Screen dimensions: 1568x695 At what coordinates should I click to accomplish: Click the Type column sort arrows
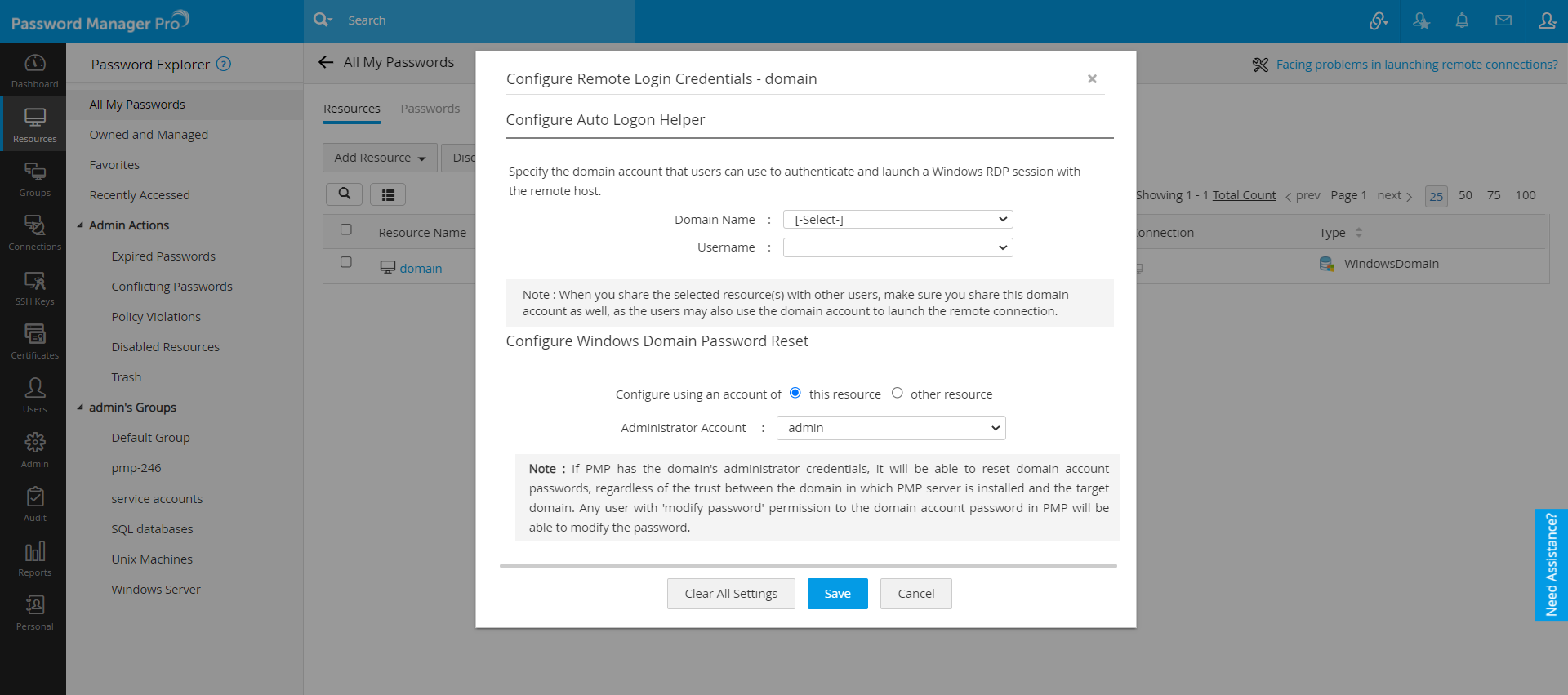1359,233
